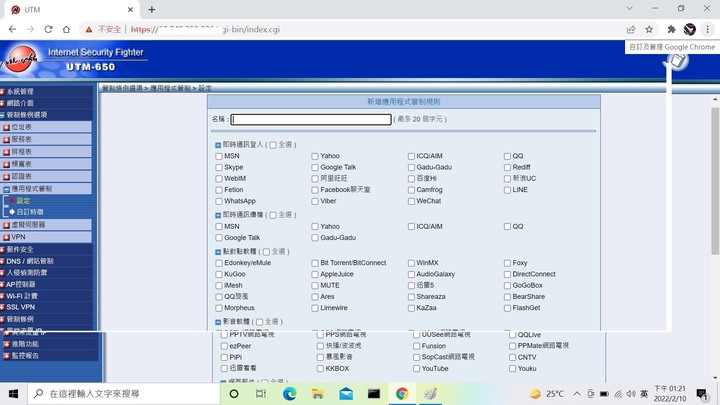Open the Paint app in the taskbar
720x405 pixels.
click(x=430, y=394)
